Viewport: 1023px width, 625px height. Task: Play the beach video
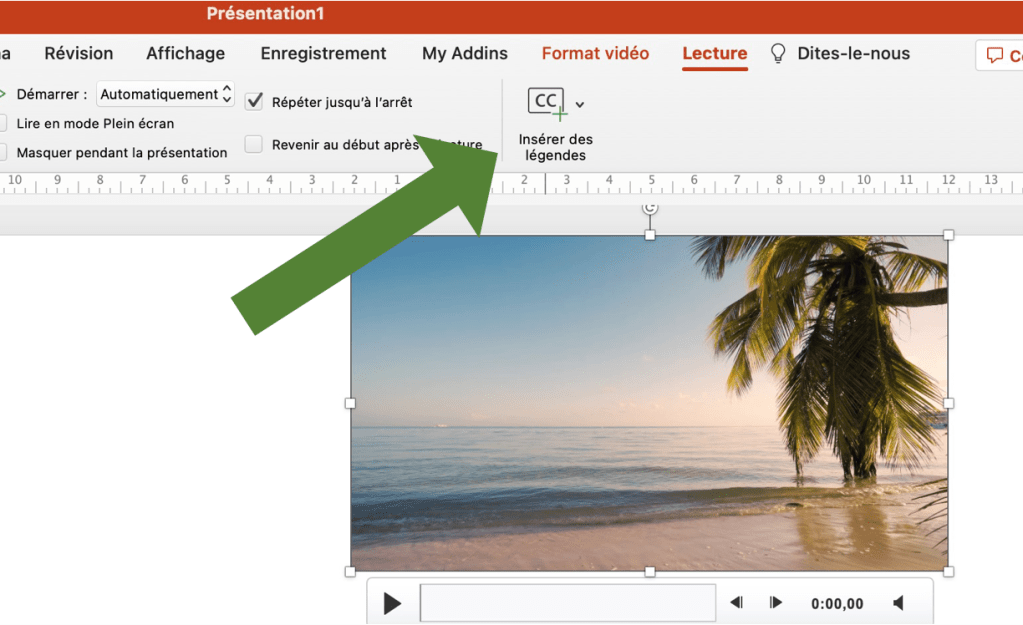tap(393, 603)
